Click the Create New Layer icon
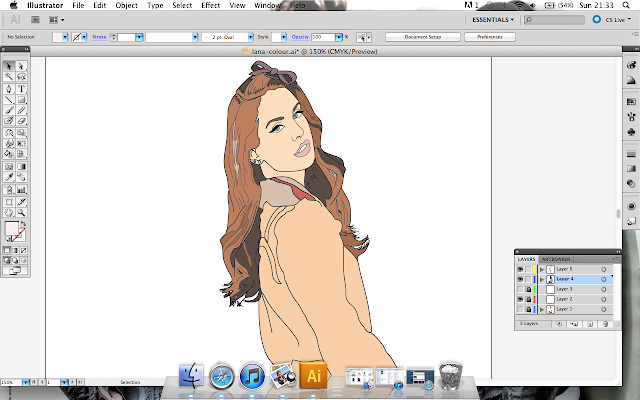This screenshot has height=400, width=640. click(x=591, y=324)
